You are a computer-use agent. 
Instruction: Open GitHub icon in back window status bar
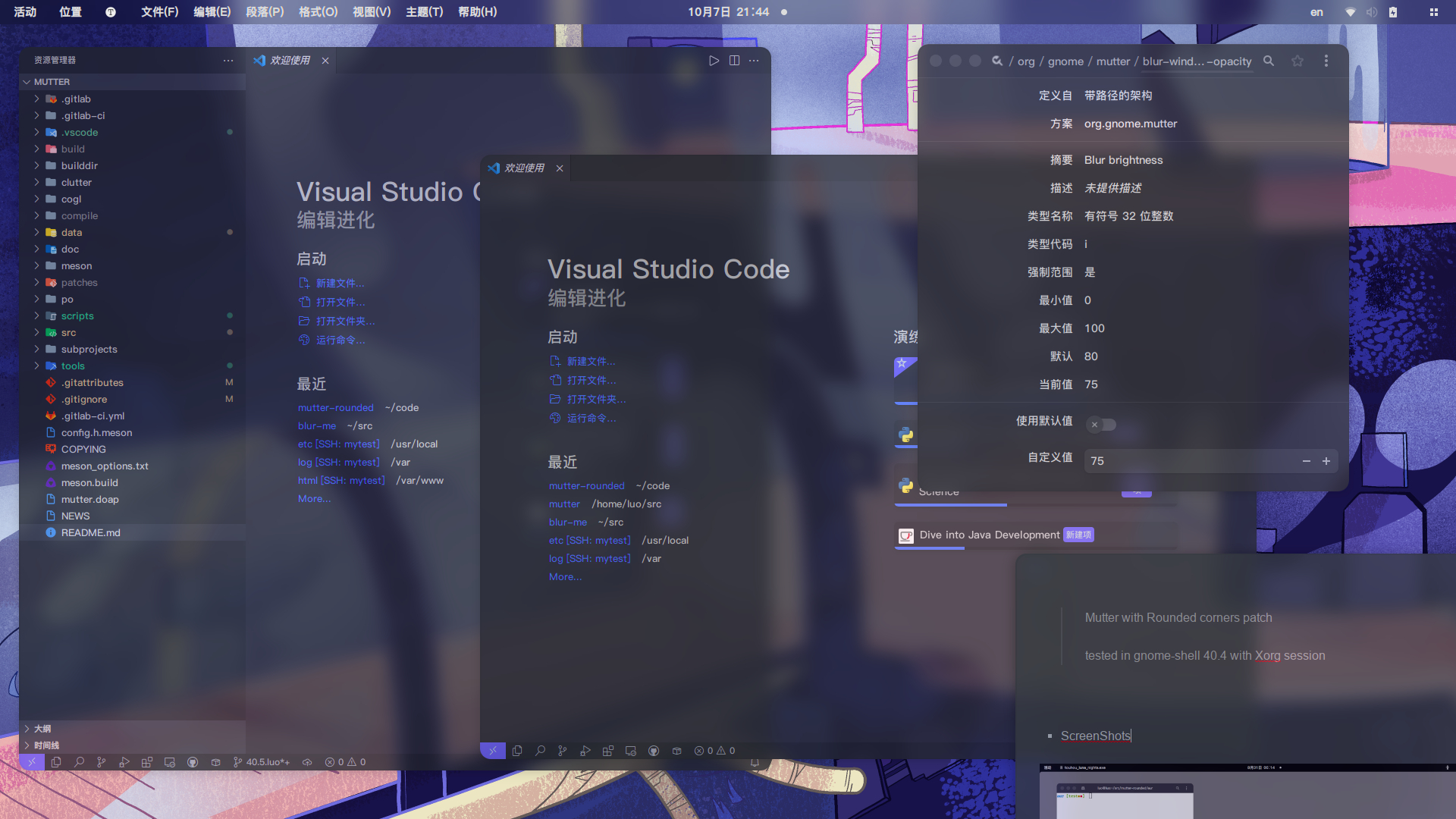tap(193, 762)
